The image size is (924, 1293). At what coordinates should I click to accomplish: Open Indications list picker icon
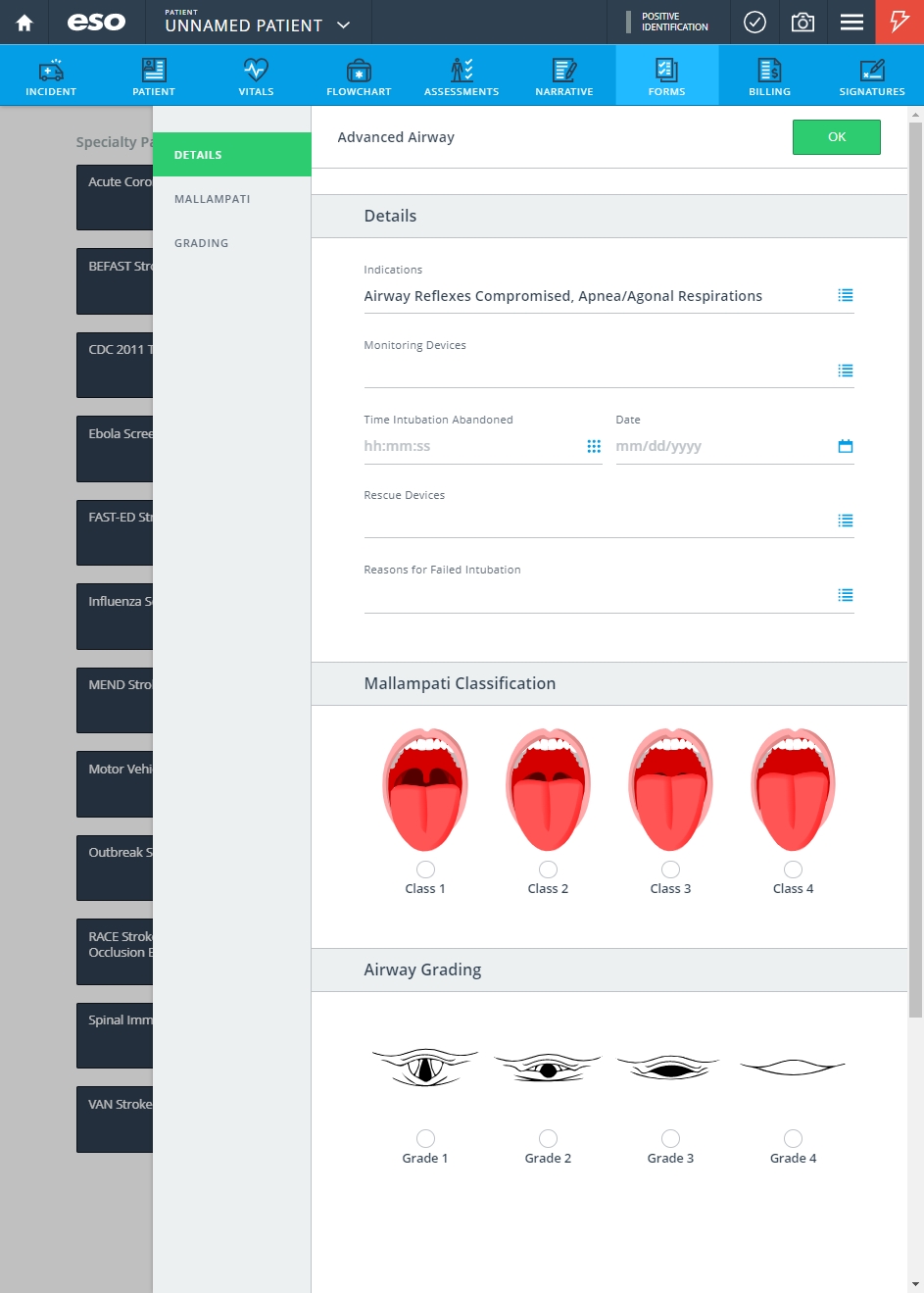click(x=846, y=295)
